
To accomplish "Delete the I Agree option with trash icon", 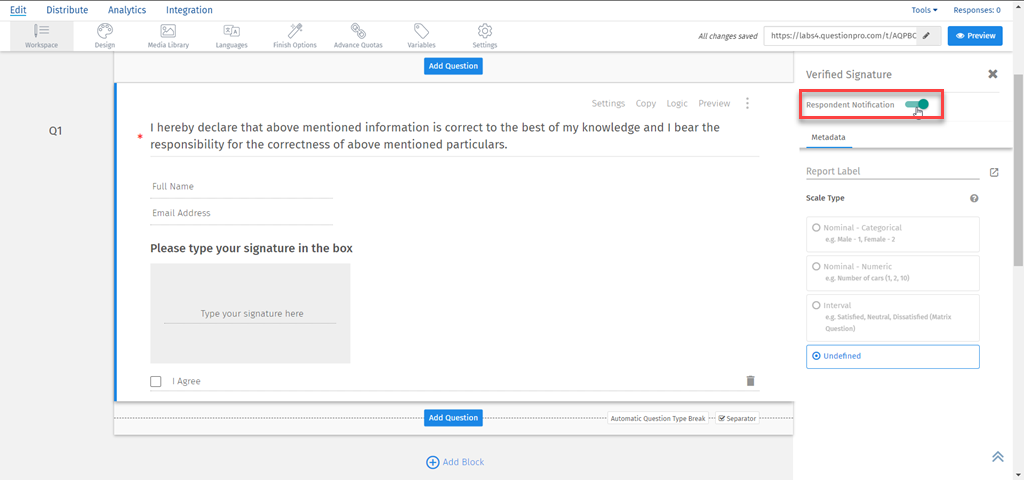I will coord(750,380).
